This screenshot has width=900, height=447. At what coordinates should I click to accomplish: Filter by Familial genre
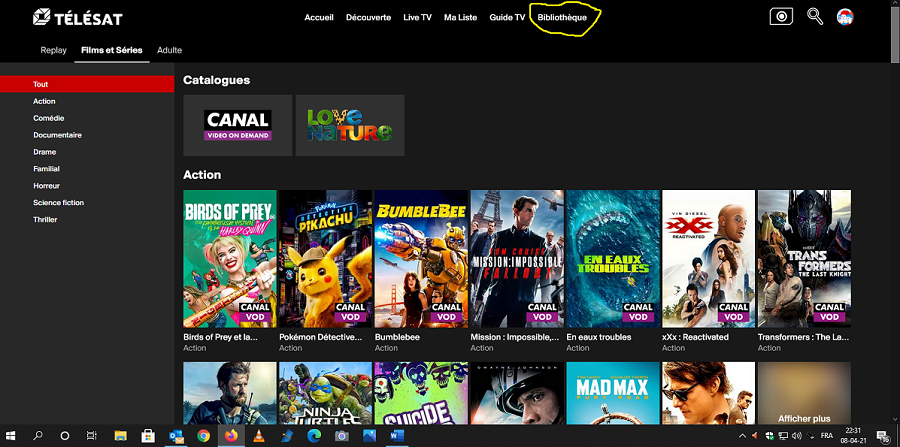coord(46,169)
